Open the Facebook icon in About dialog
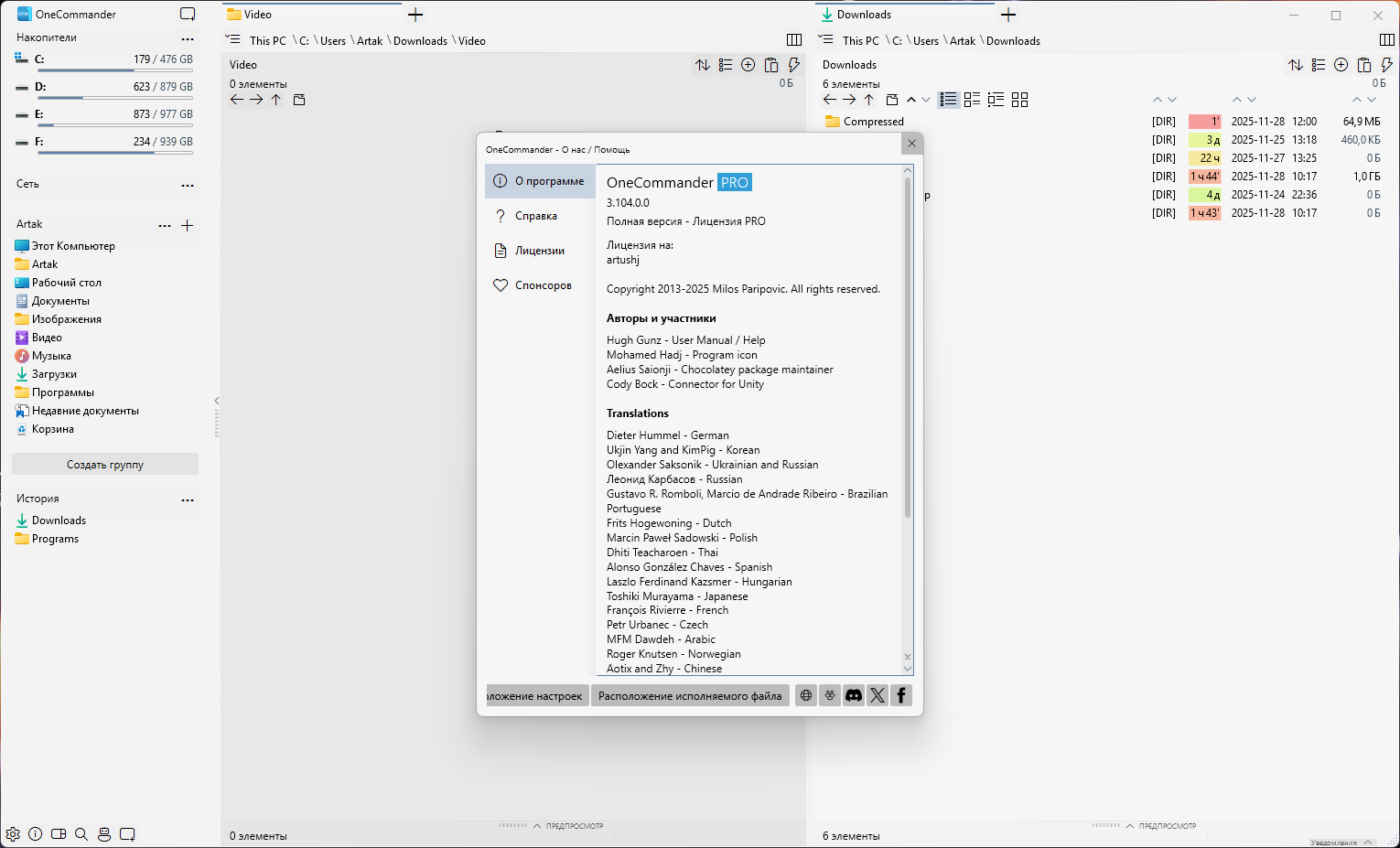Image resolution: width=1400 pixels, height=848 pixels. [901, 695]
